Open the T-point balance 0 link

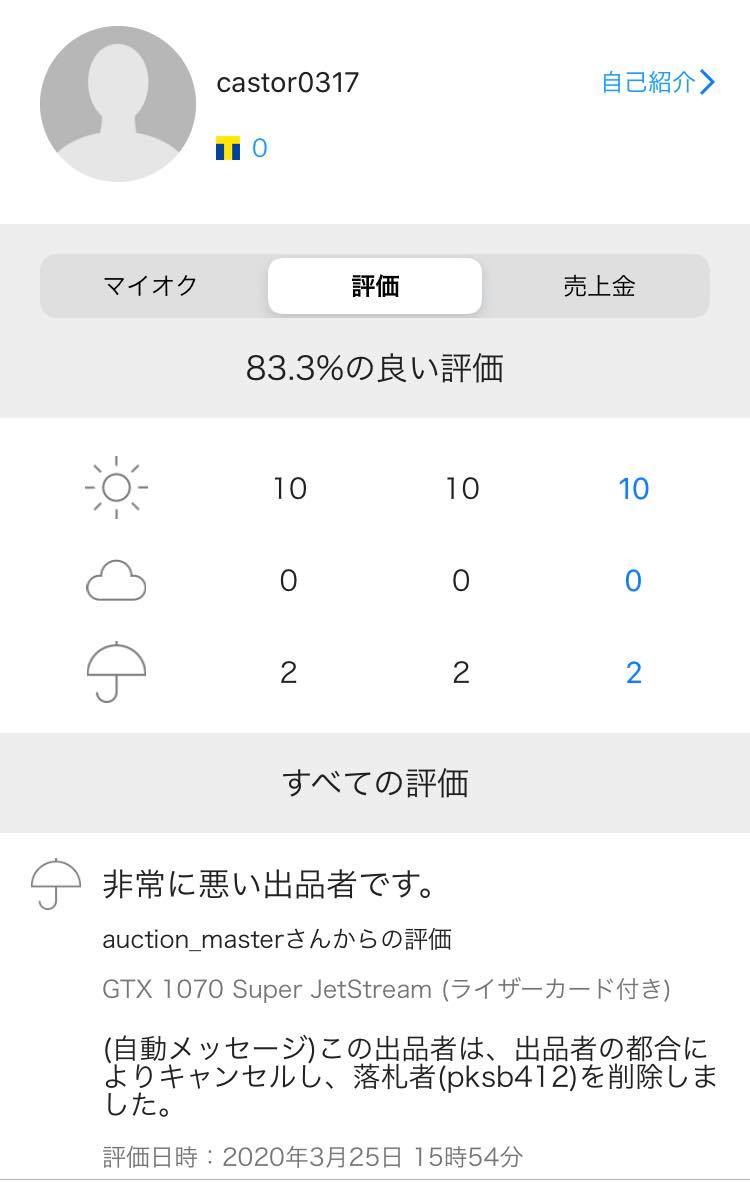[x=260, y=149]
